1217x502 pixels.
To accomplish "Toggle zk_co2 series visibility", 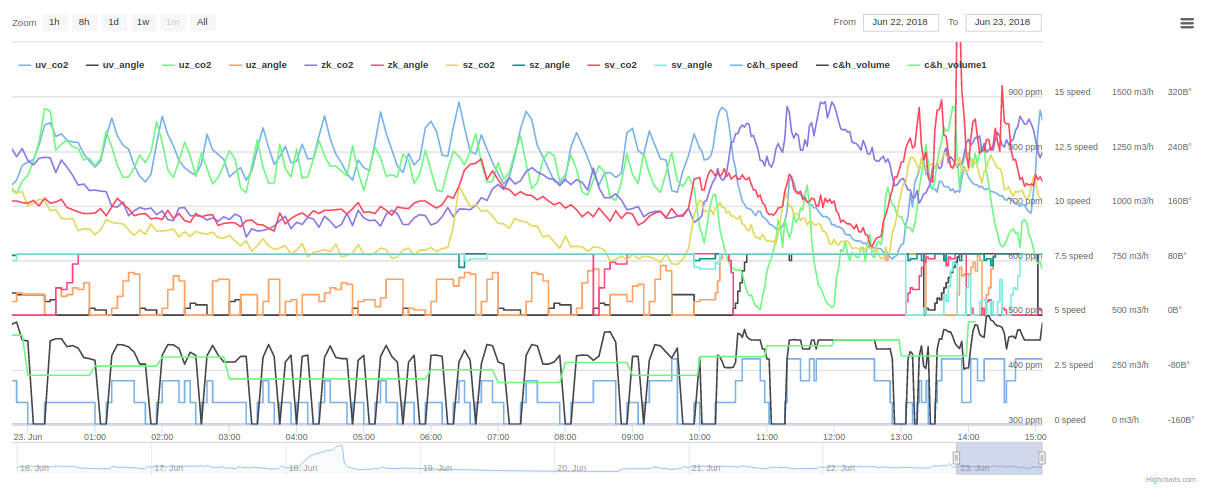I will click(336, 65).
